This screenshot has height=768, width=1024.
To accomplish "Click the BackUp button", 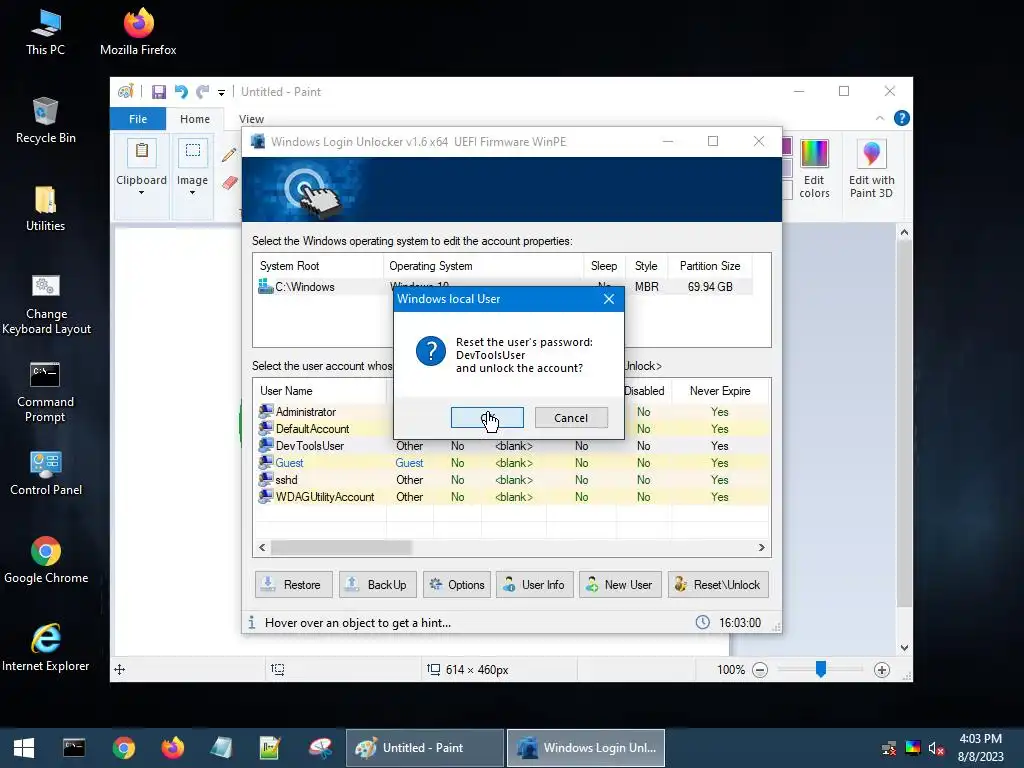I will point(377,584).
